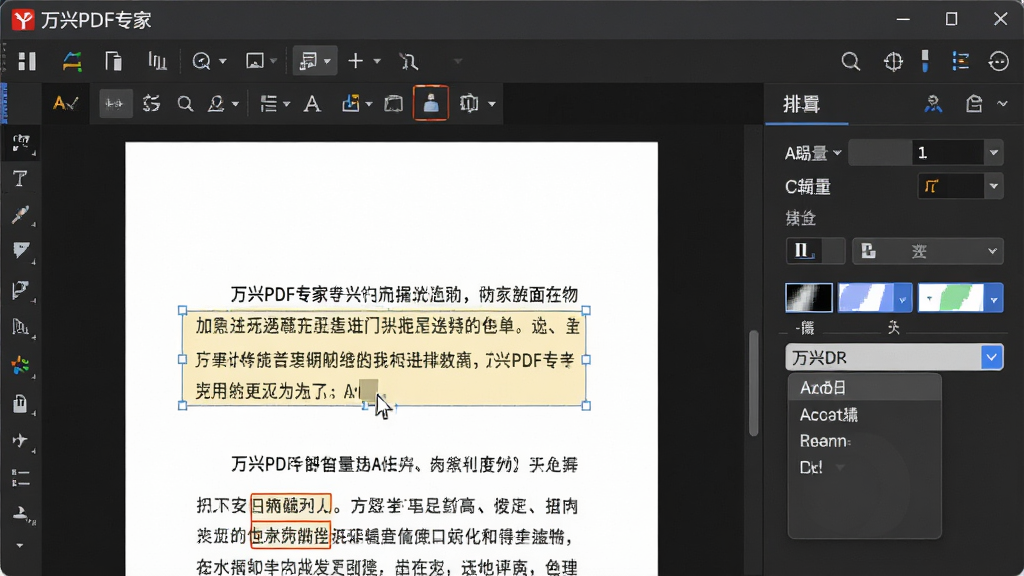
Task: Select the marquee selection tool in sidebar
Action: click(20, 142)
